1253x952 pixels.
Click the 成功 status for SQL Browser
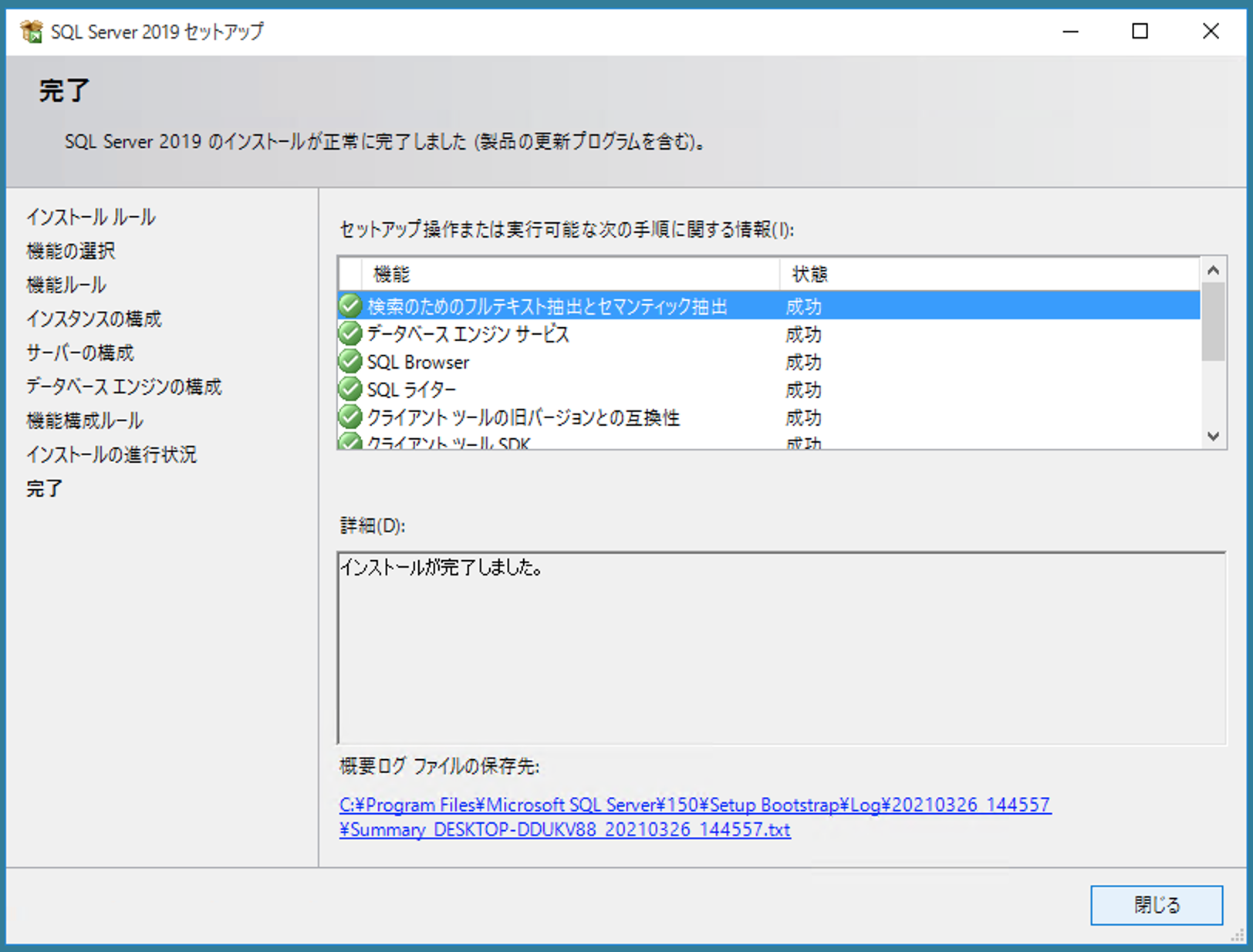(x=803, y=362)
